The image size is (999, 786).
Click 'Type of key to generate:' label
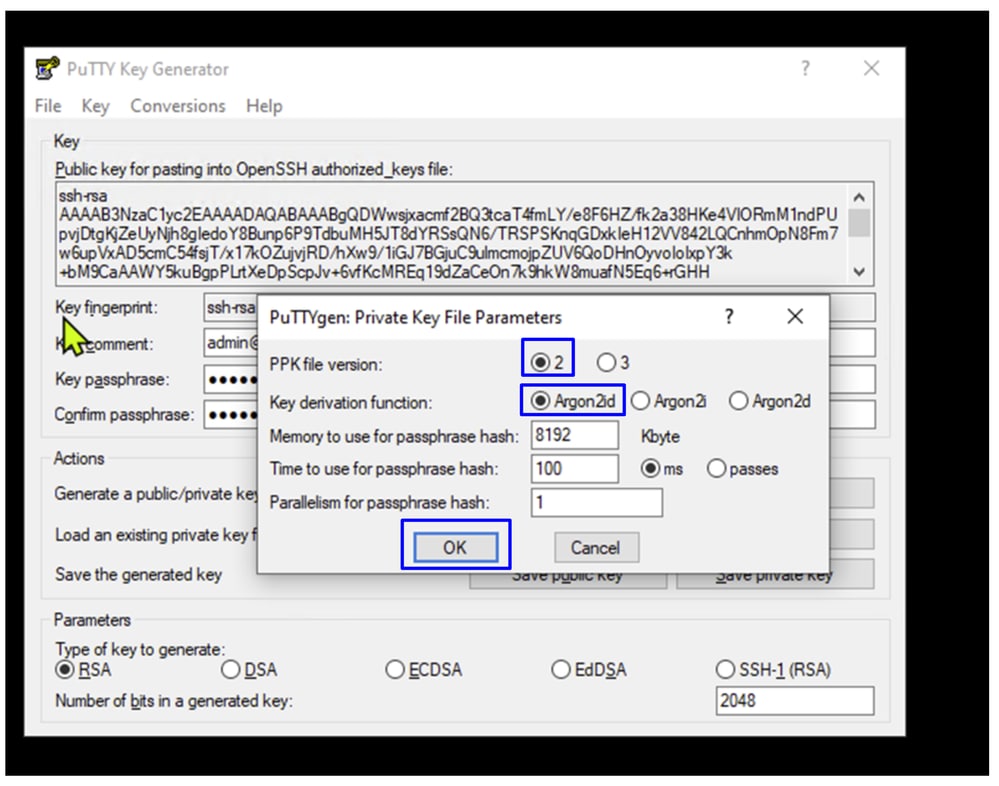coord(140,649)
